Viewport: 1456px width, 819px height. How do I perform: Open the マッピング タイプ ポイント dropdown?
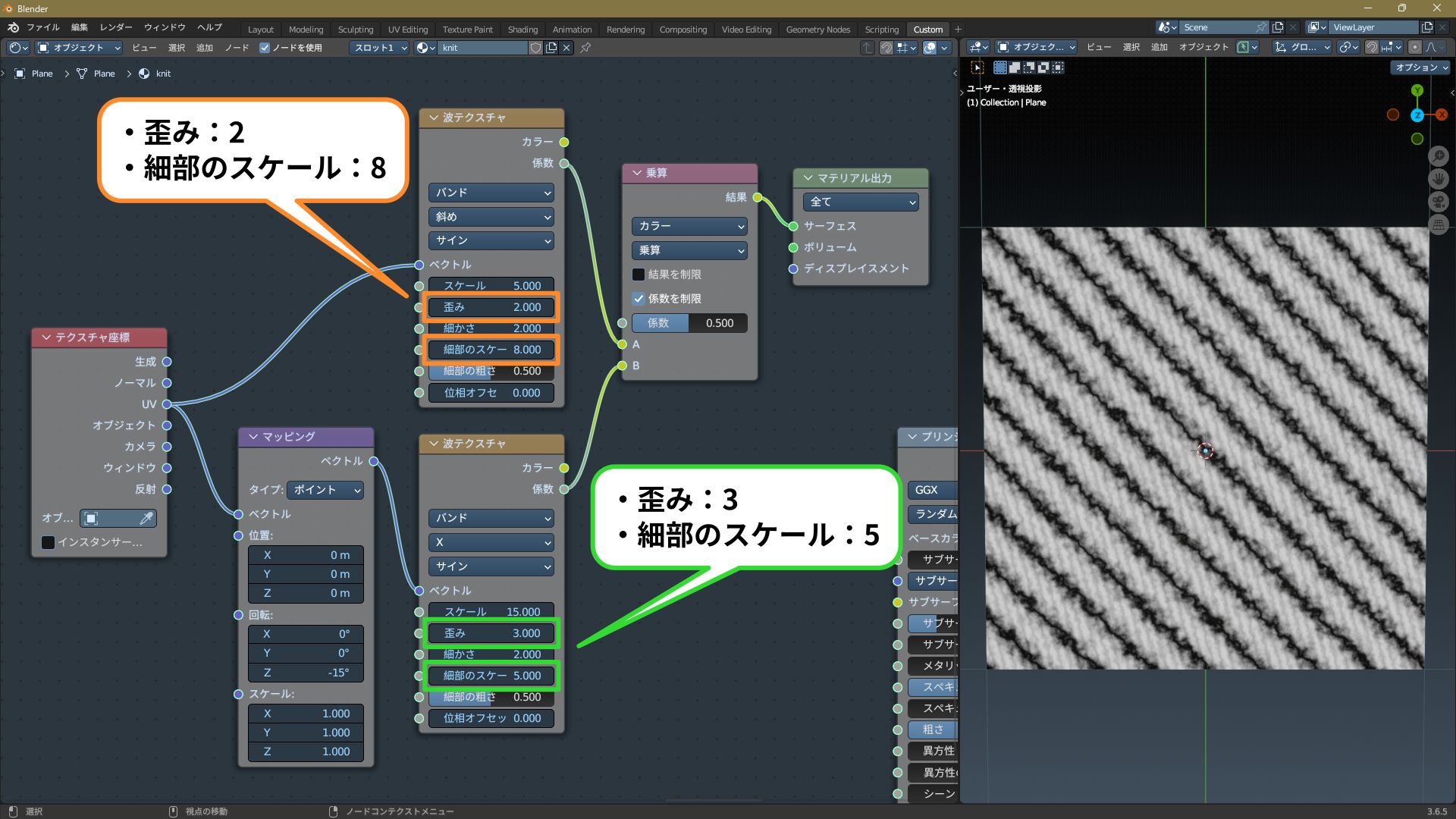[326, 490]
